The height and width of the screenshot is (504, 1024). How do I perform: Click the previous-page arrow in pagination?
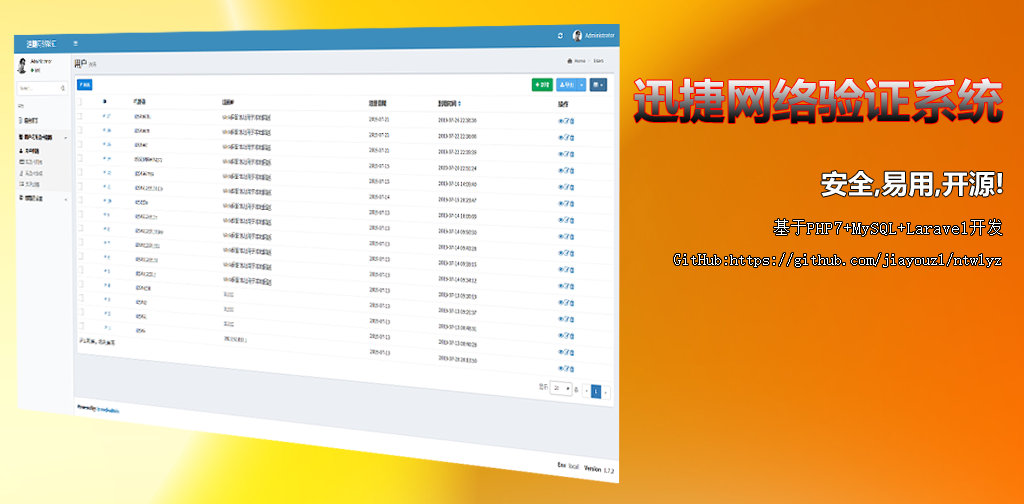[x=586, y=390]
